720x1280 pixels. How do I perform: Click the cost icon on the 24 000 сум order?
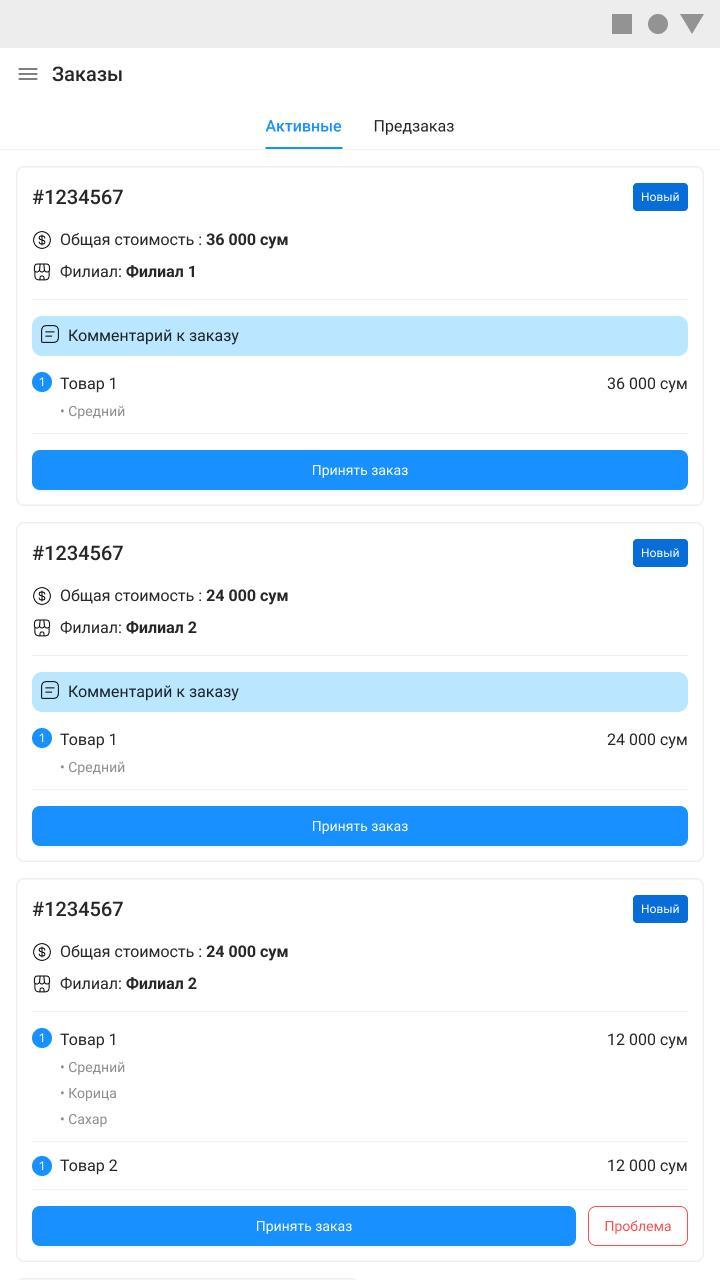tap(41, 595)
